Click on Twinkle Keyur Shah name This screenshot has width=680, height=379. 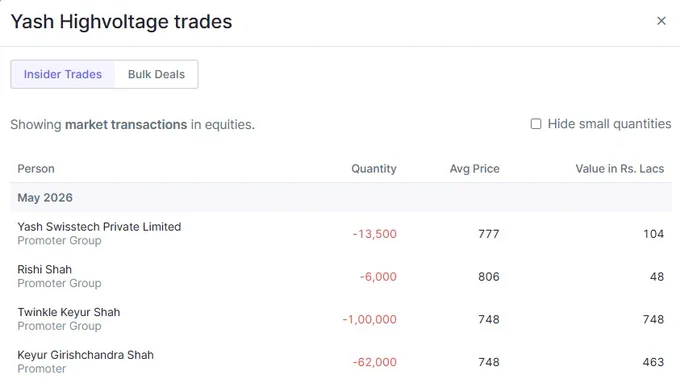[69, 312]
